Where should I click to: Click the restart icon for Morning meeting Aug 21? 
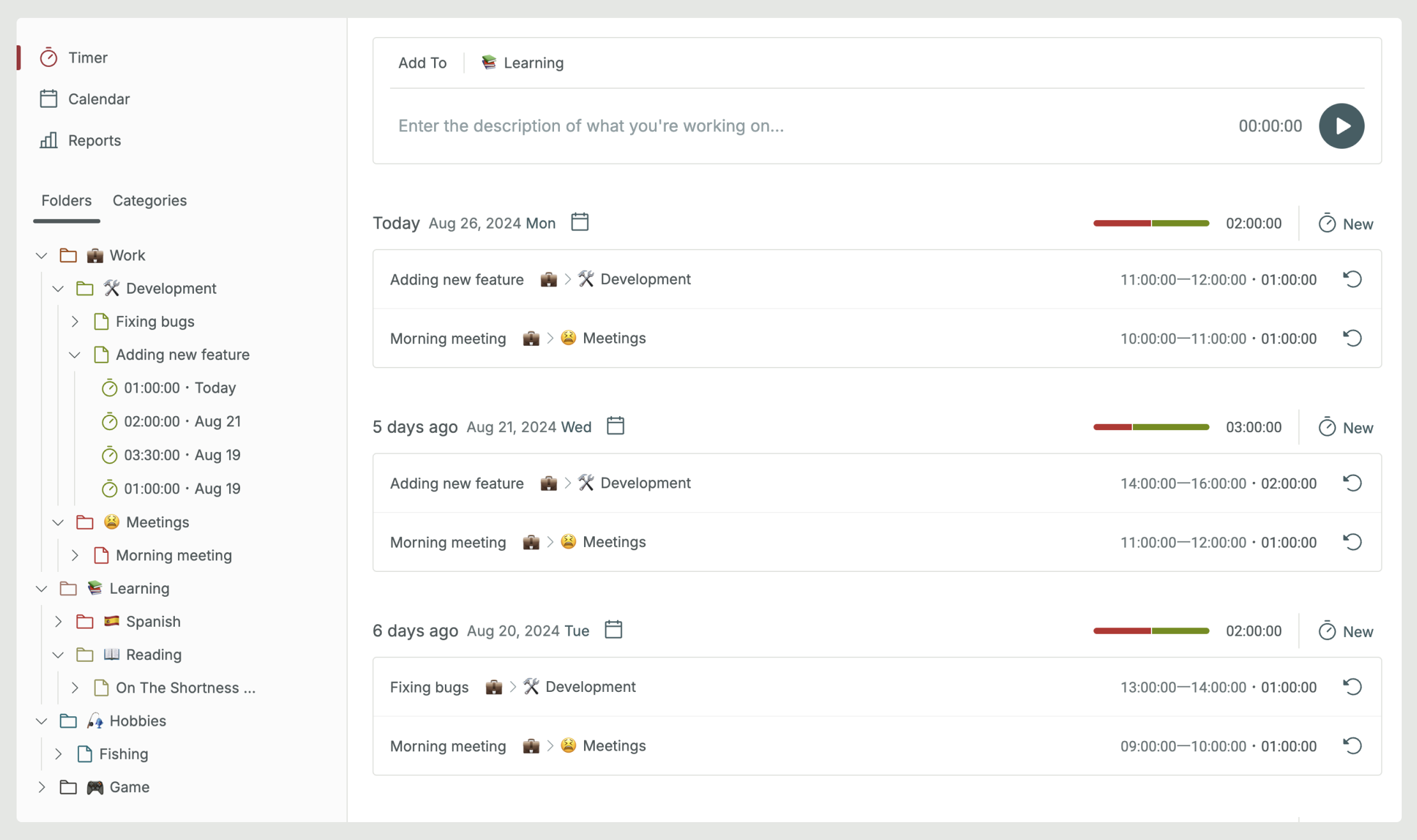click(1353, 542)
